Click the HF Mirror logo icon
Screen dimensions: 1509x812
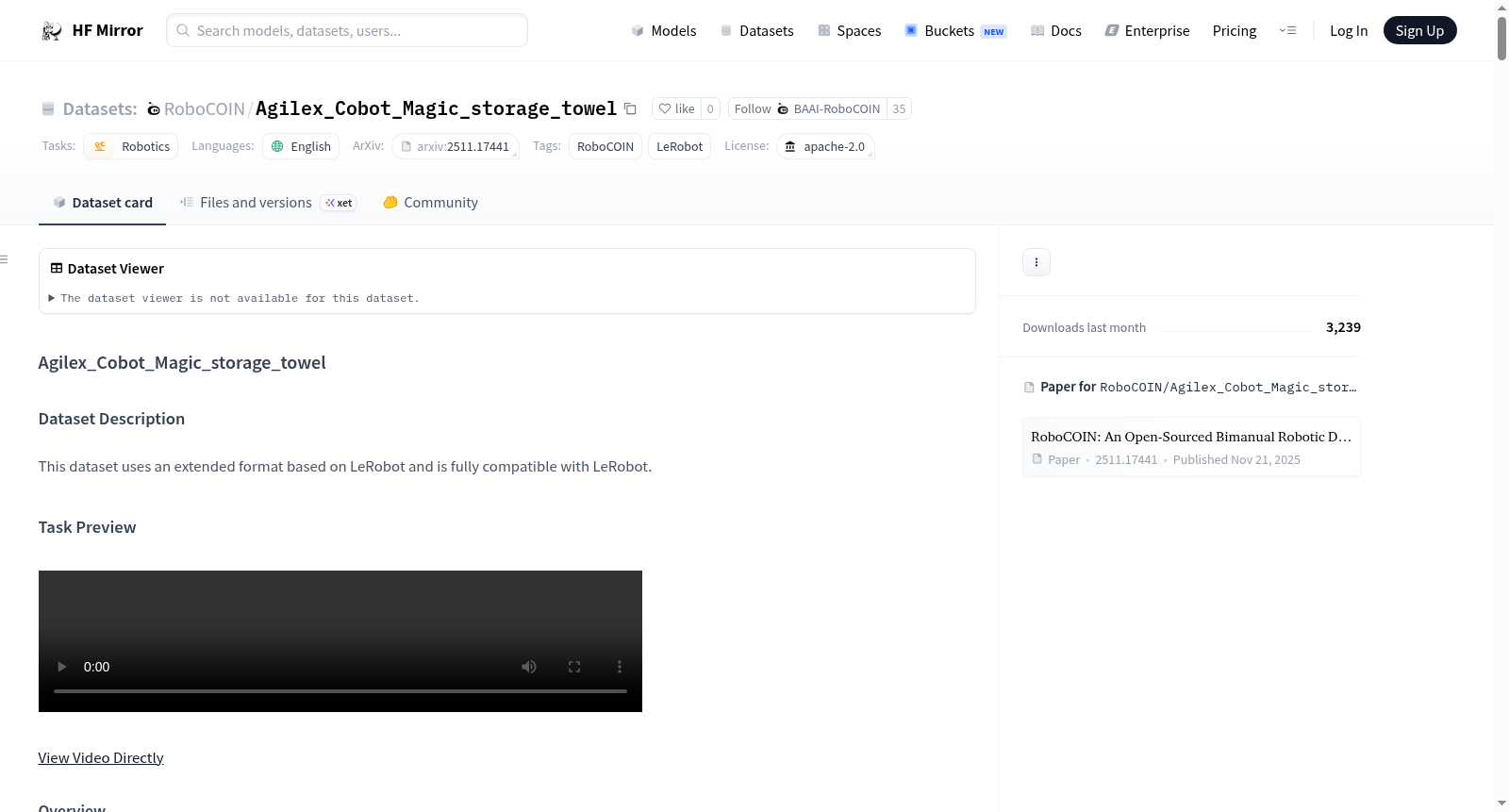52,31
